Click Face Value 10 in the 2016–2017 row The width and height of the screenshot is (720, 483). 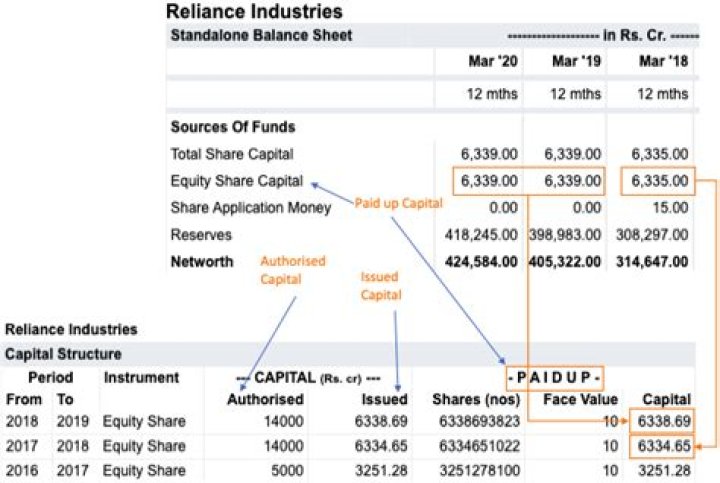tap(610, 471)
